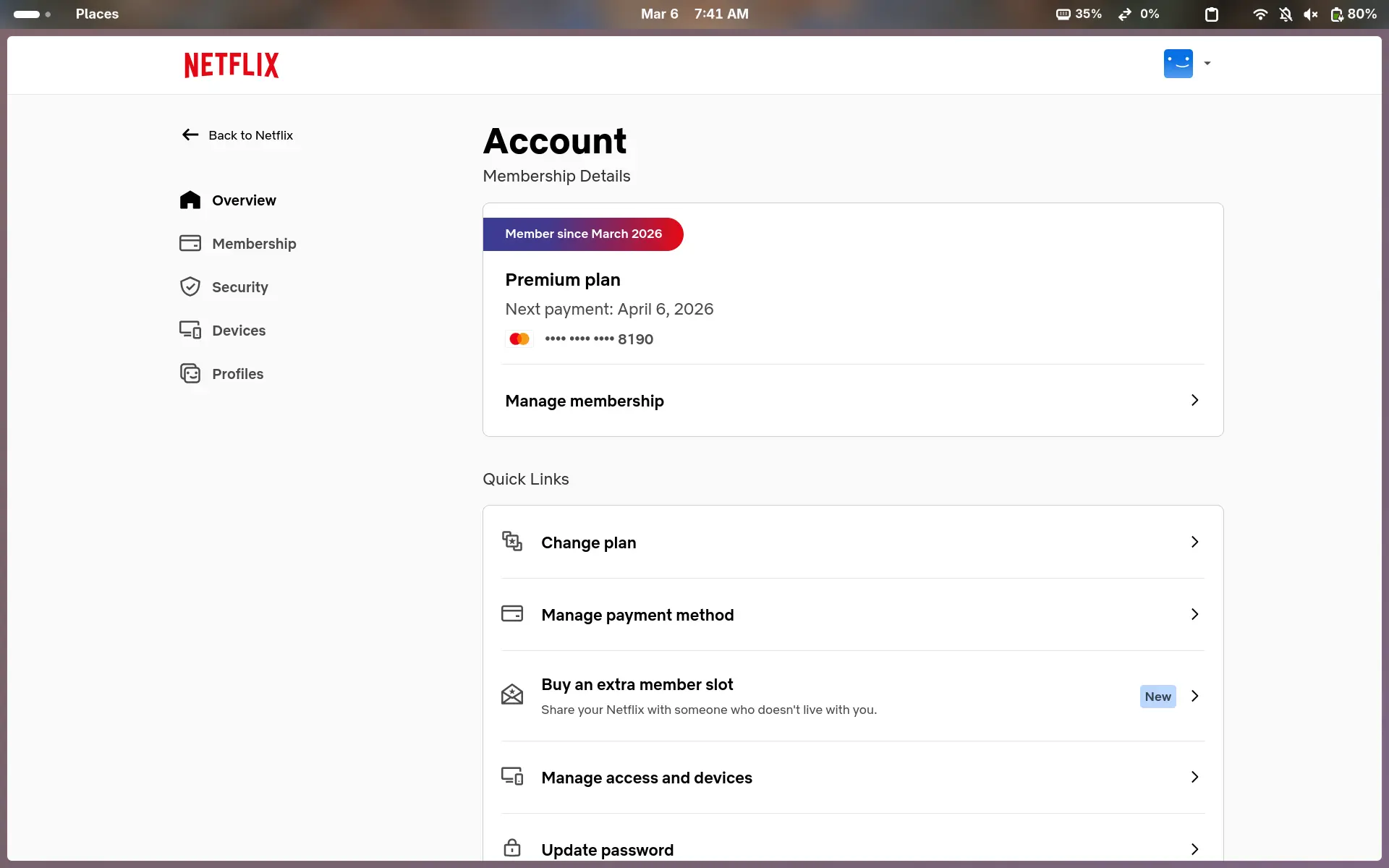The image size is (1389, 868).
Task: Click the battery 80% indicator
Action: click(x=1353, y=14)
